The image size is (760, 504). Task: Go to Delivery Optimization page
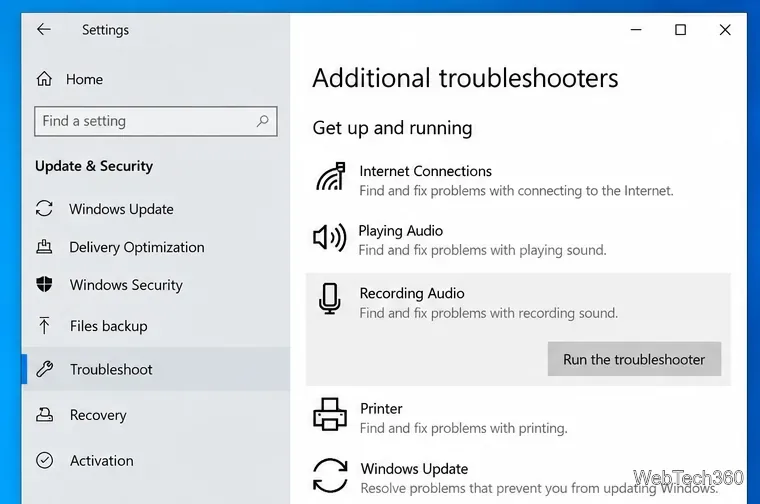(137, 247)
